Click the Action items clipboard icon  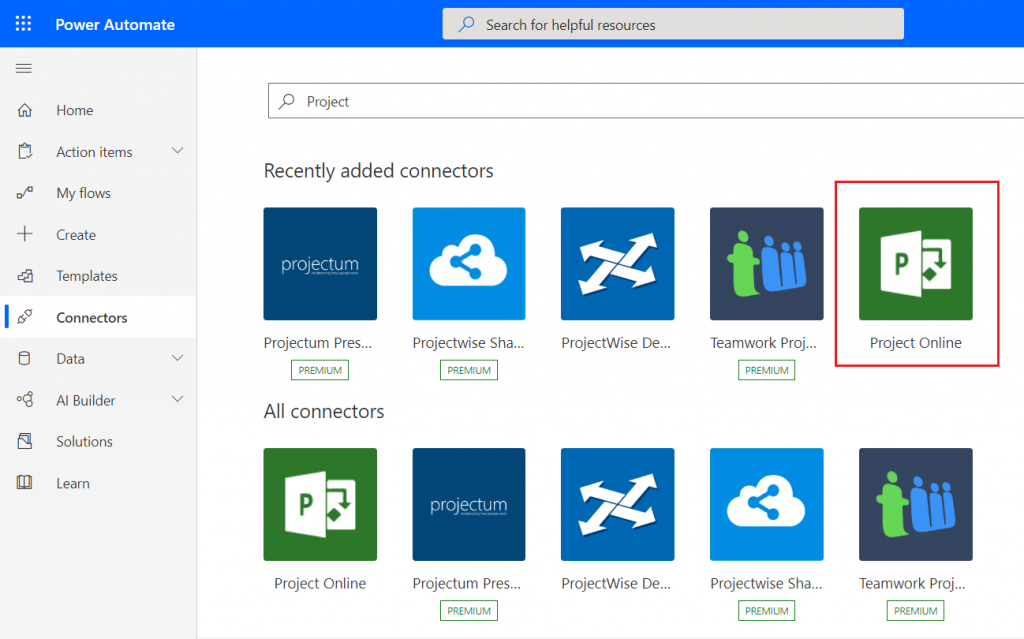[25, 152]
